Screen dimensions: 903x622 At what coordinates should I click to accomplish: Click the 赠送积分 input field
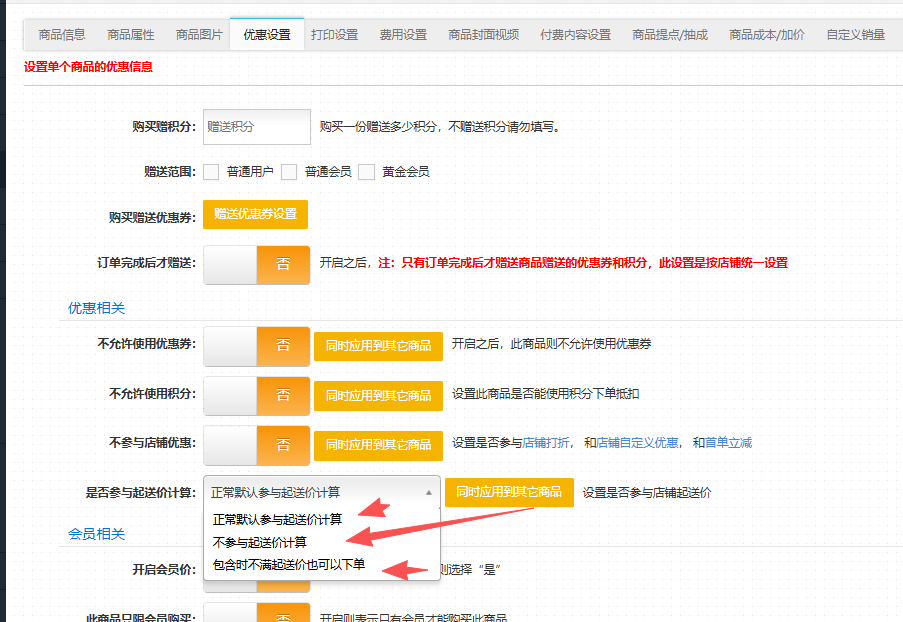pyautogui.click(x=257, y=127)
